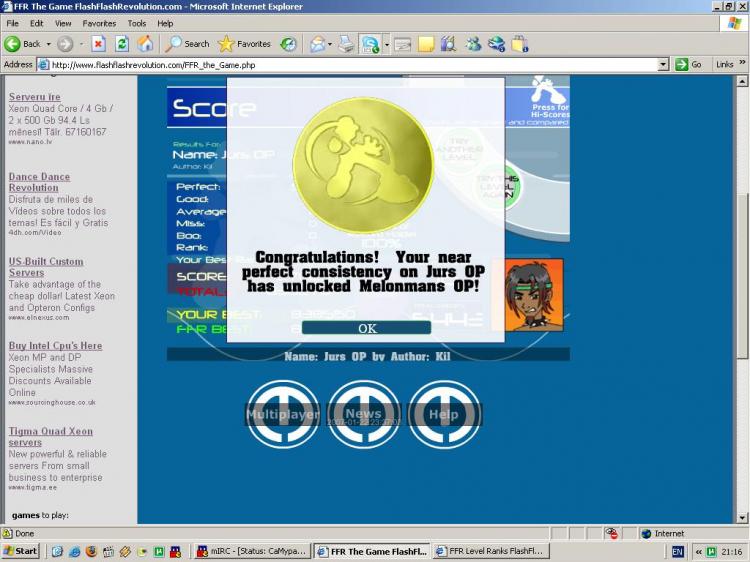This screenshot has height=562, width=750.
Task: Click the History toolbar icon
Action: pos(288,44)
